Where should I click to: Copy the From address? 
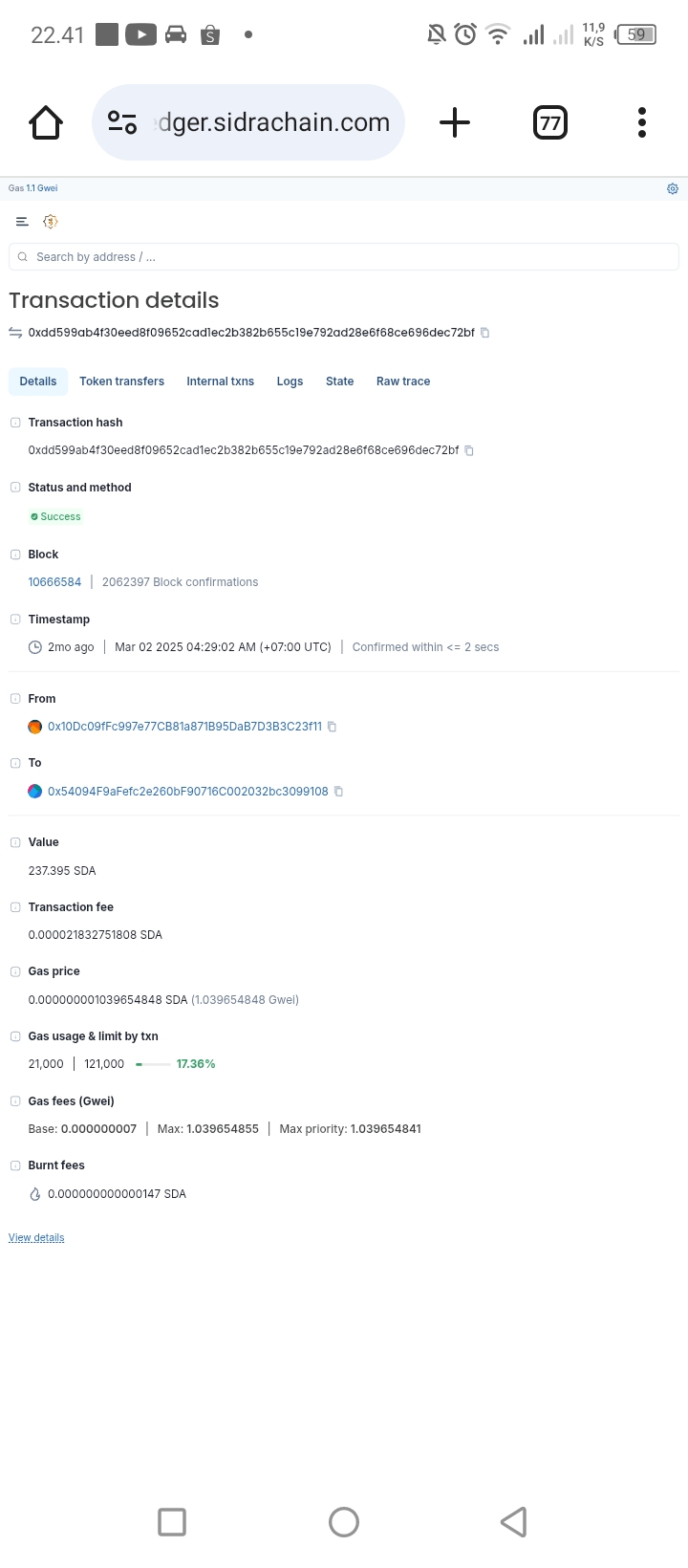333,727
